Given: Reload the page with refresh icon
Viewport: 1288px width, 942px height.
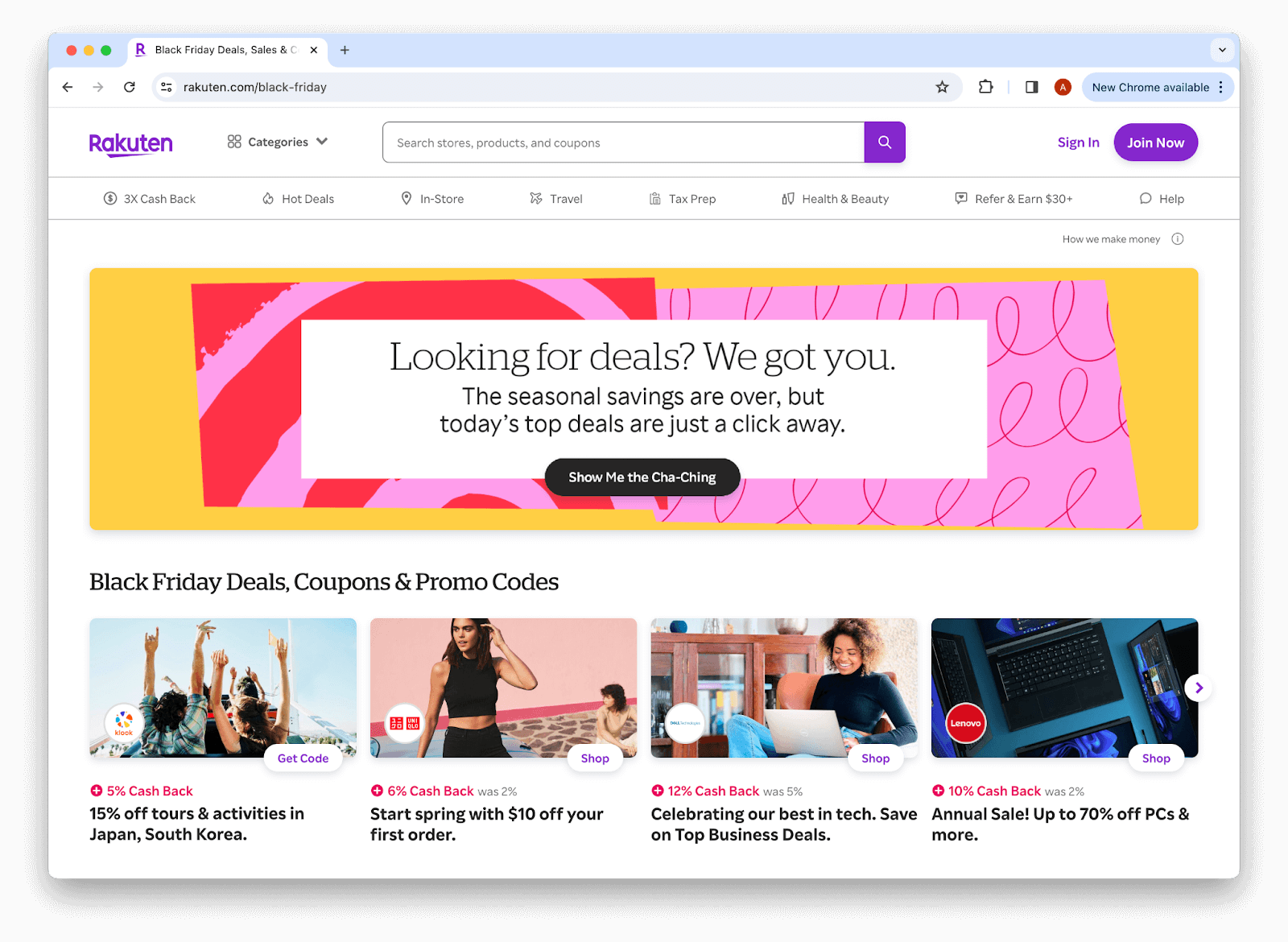Looking at the screenshot, I should 130,87.
